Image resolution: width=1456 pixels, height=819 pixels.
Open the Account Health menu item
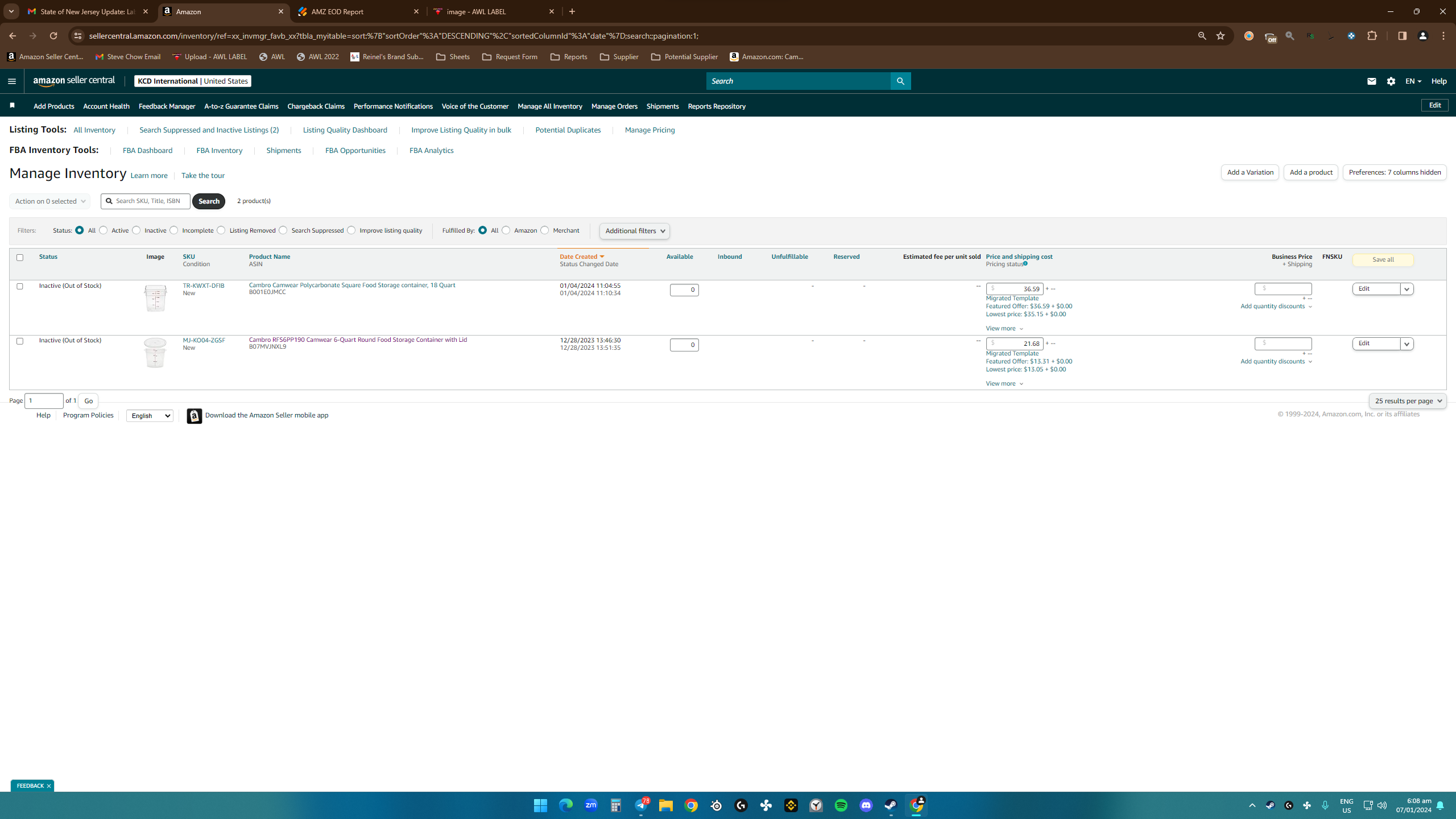click(106, 106)
